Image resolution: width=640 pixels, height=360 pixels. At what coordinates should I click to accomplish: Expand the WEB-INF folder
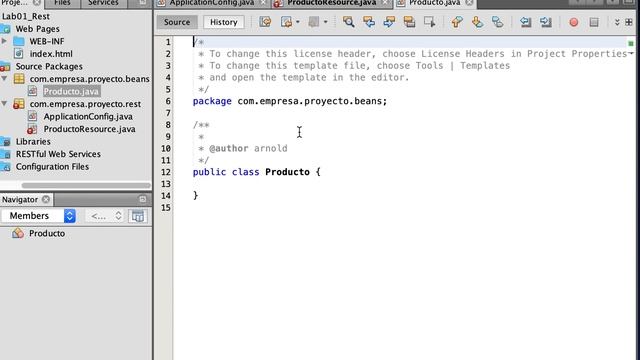click(4, 41)
